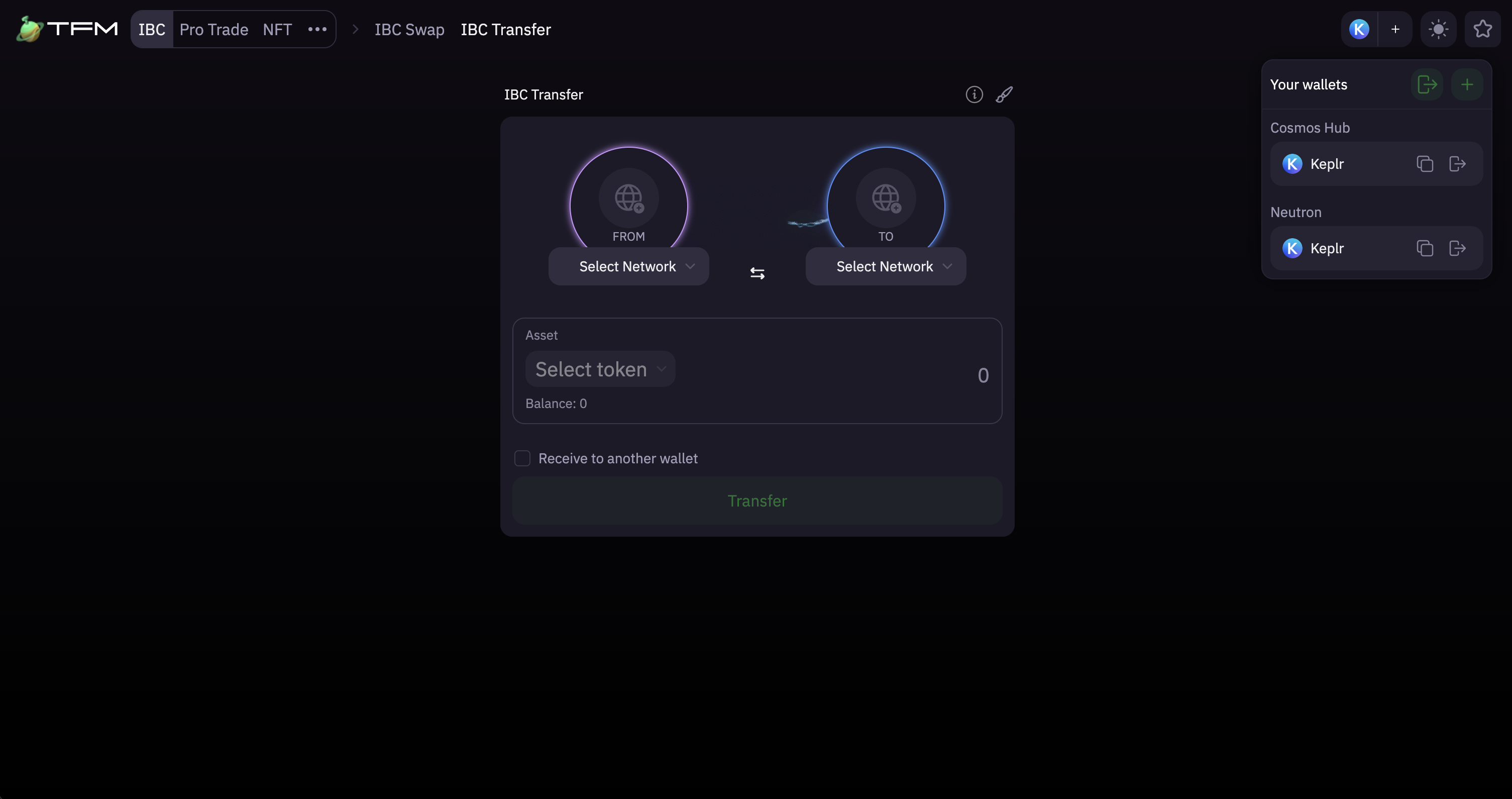Go to the IBC Swap page

click(409, 29)
